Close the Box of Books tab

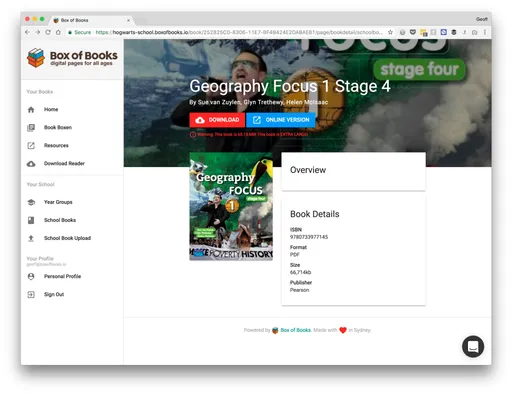click(x=128, y=20)
